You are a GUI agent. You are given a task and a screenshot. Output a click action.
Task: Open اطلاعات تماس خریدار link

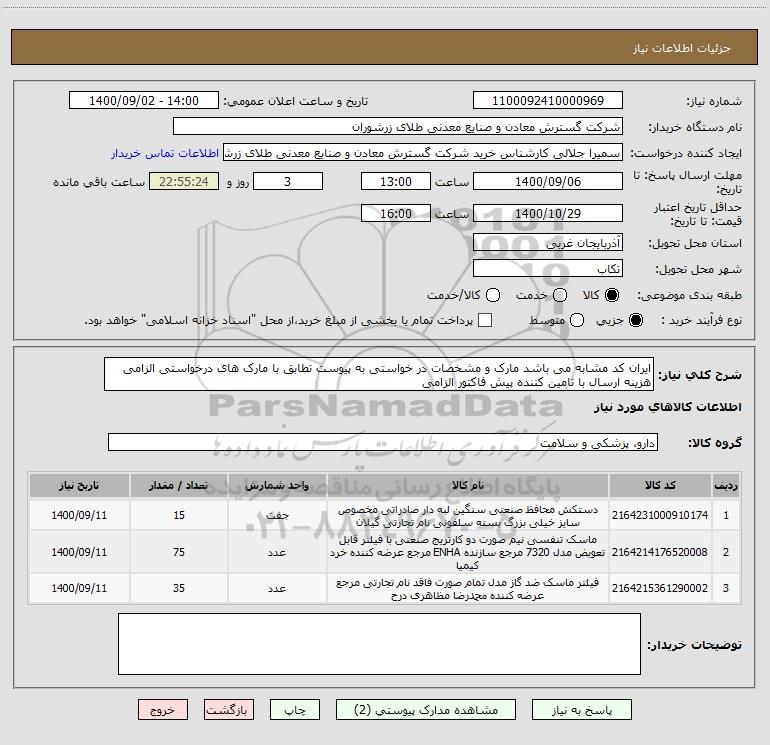(165, 153)
